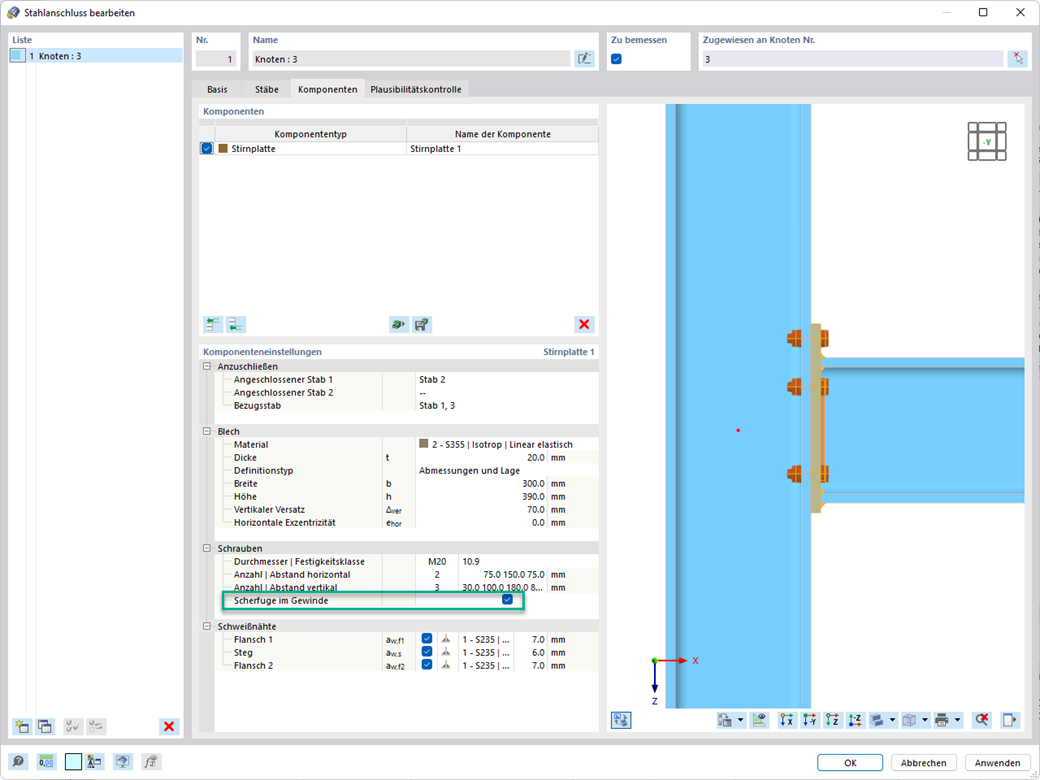Set view in -Y direction
Image resolution: width=1040 pixels, height=780 pixels.
point(809,720)
